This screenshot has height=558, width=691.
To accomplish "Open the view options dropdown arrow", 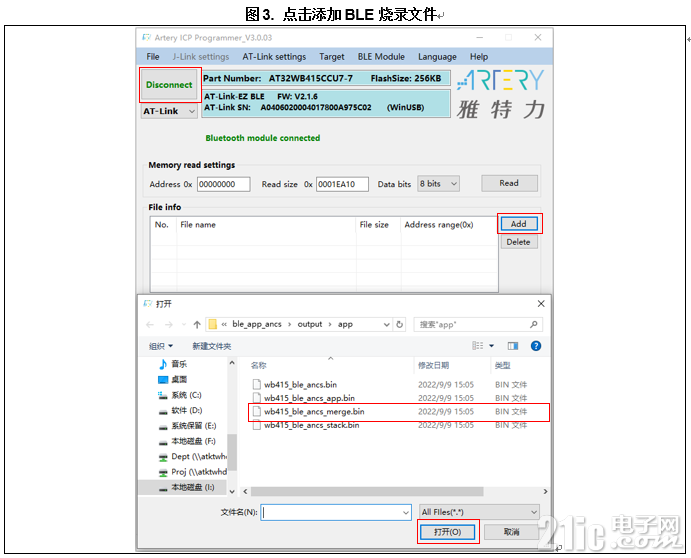I will pos(491,346).
